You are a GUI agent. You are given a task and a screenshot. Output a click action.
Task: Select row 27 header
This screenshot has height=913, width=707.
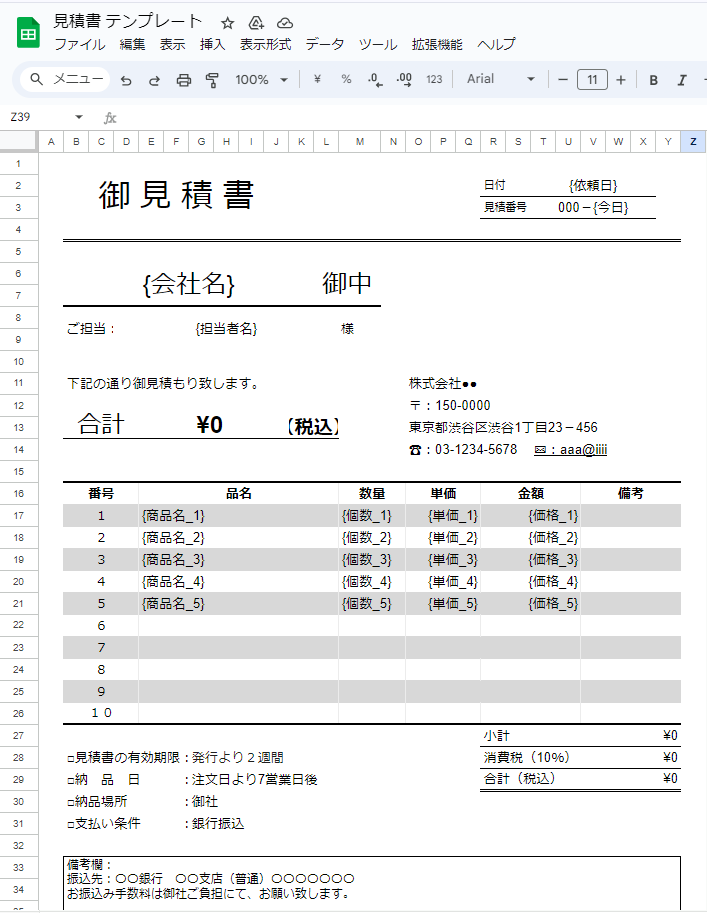pos(19,735)
